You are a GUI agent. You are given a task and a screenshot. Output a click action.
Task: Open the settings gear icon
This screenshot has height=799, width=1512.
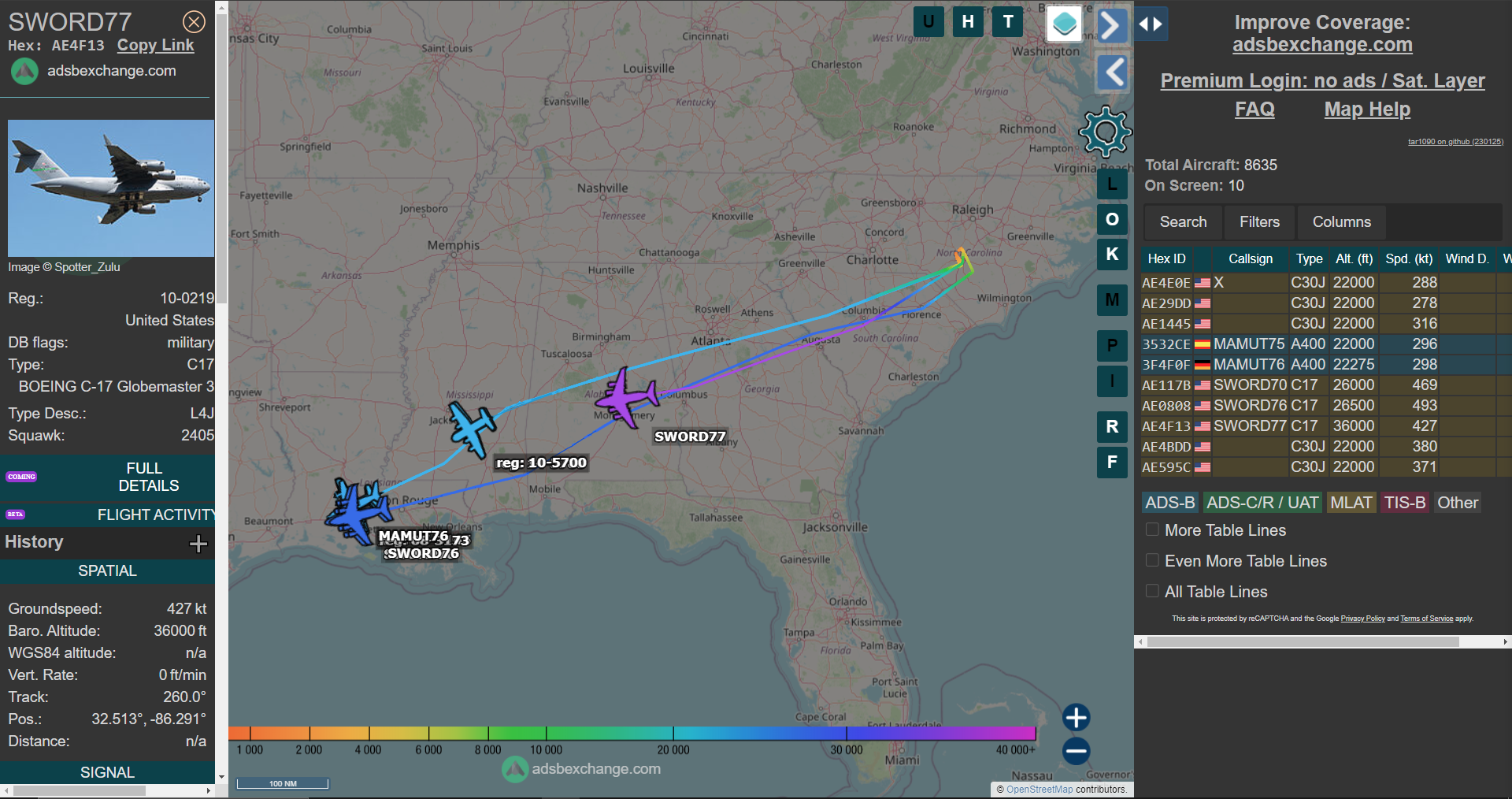(1106, 132)
